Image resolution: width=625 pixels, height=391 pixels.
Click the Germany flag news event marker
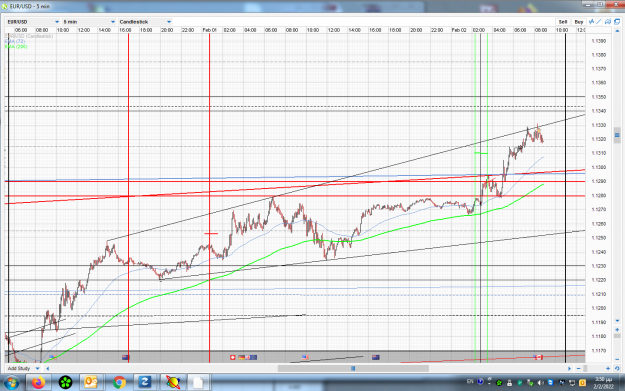(242, 358)
